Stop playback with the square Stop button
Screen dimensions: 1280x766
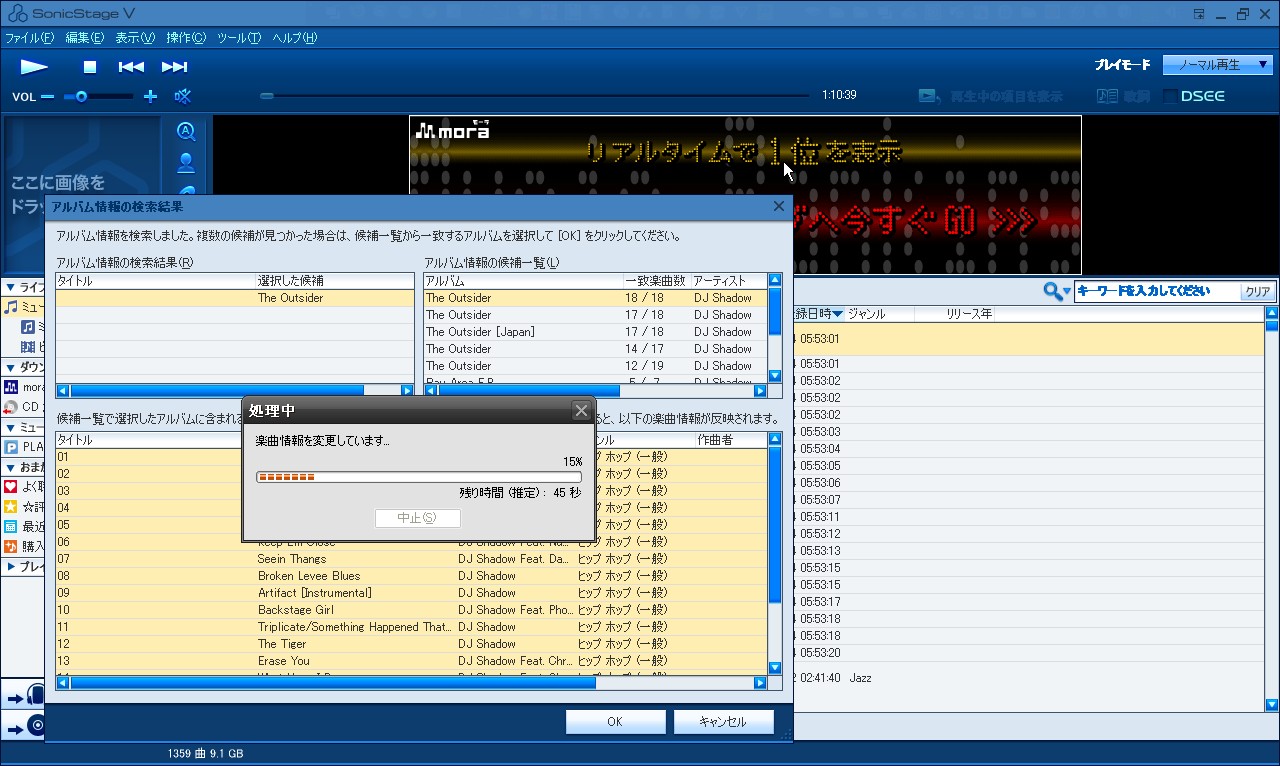coord(90,67)
